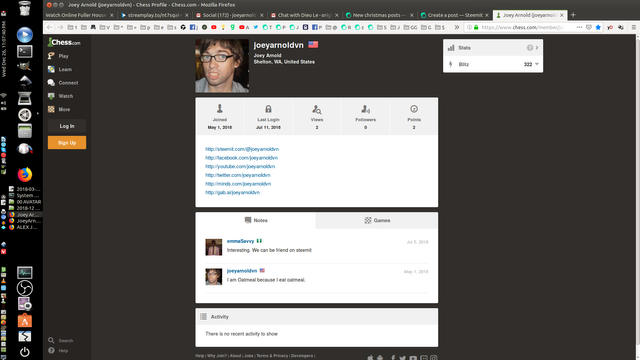This screenshot has height=360, width=640.
Task: Click emmaSavvy's avatar thumbnail in notes
Action: 213,247
